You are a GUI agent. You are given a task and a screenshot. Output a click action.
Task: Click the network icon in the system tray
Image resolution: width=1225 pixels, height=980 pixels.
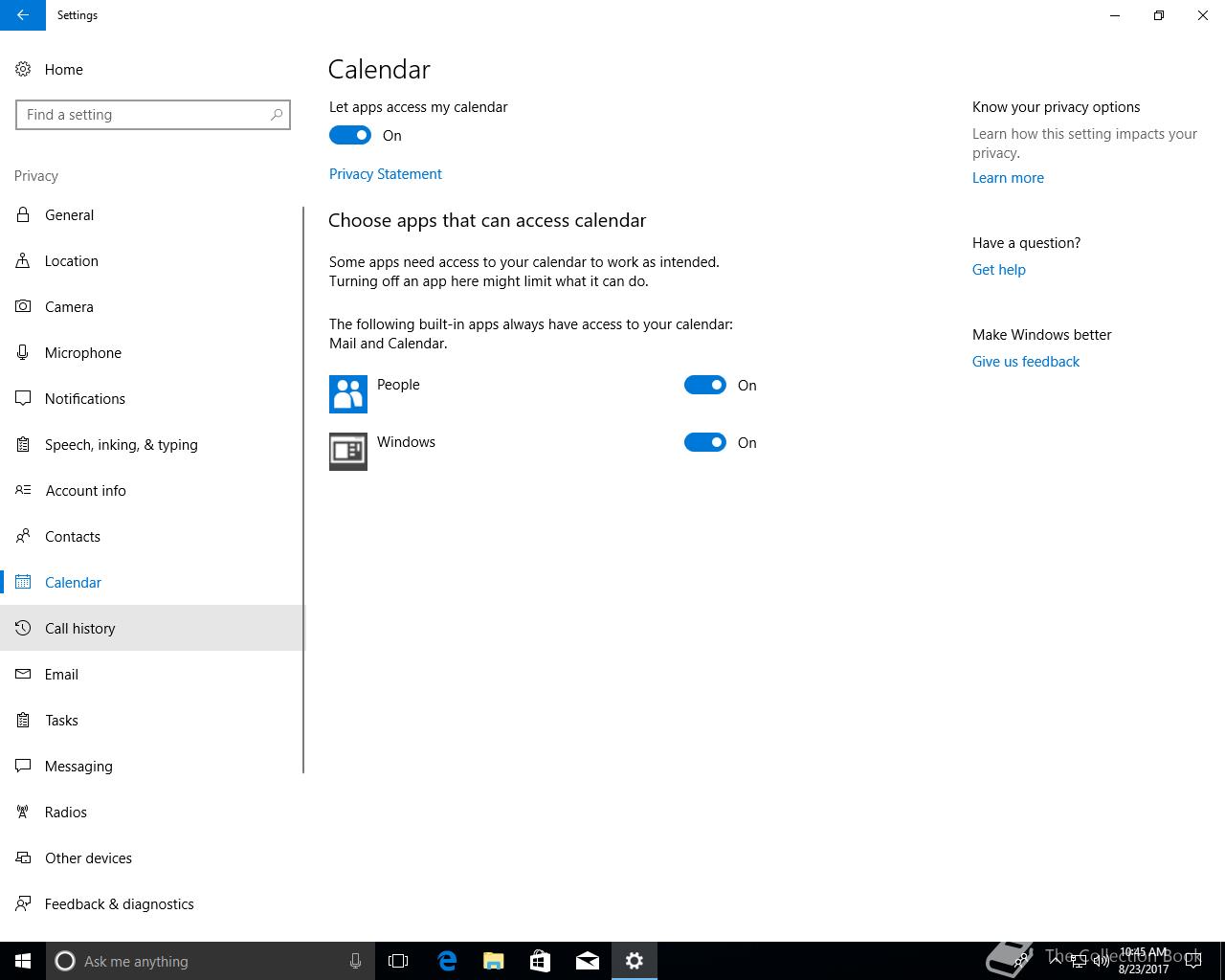click(1079, 961)
